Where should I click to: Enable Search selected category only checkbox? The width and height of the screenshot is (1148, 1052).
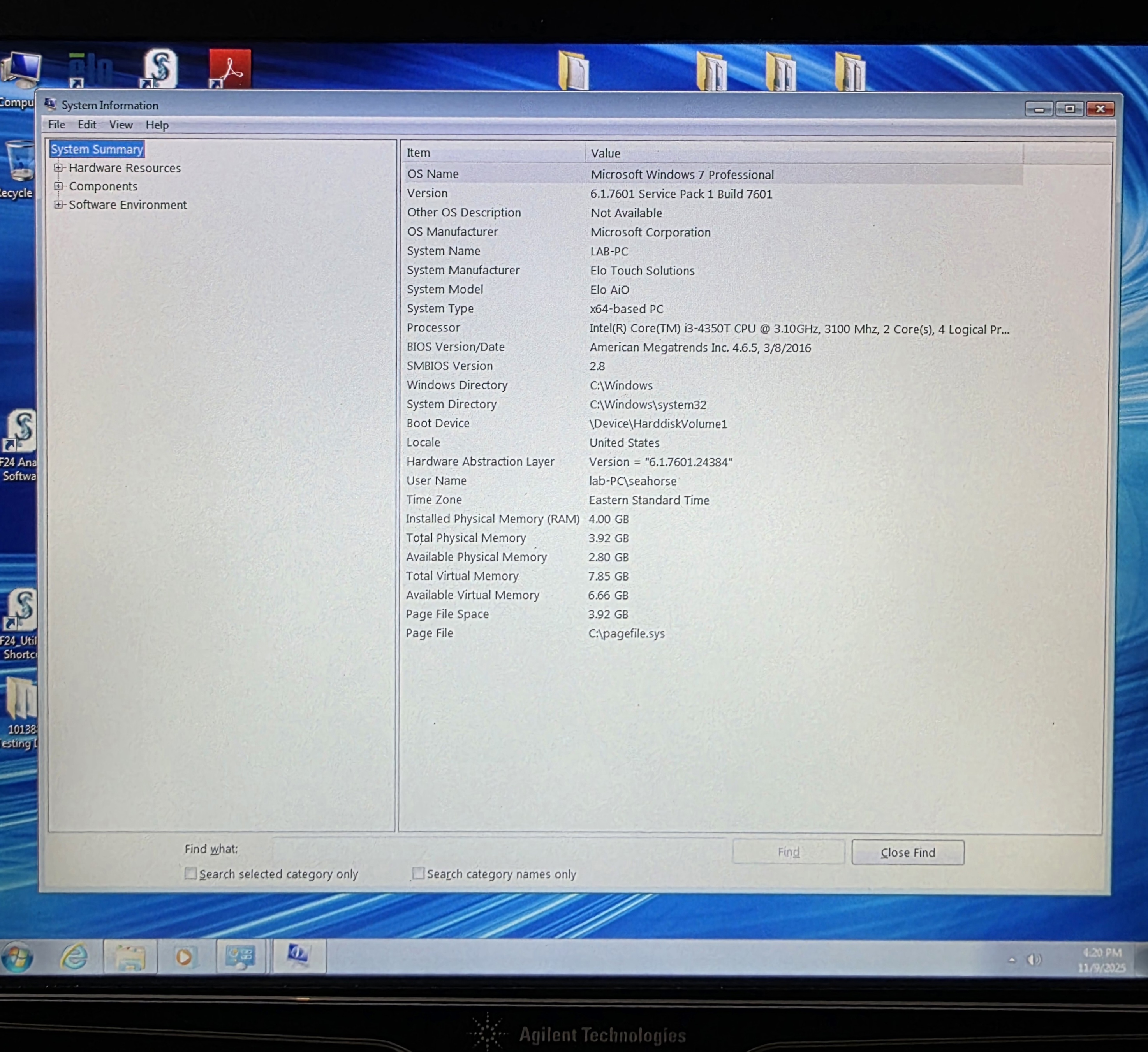(191, 873)
